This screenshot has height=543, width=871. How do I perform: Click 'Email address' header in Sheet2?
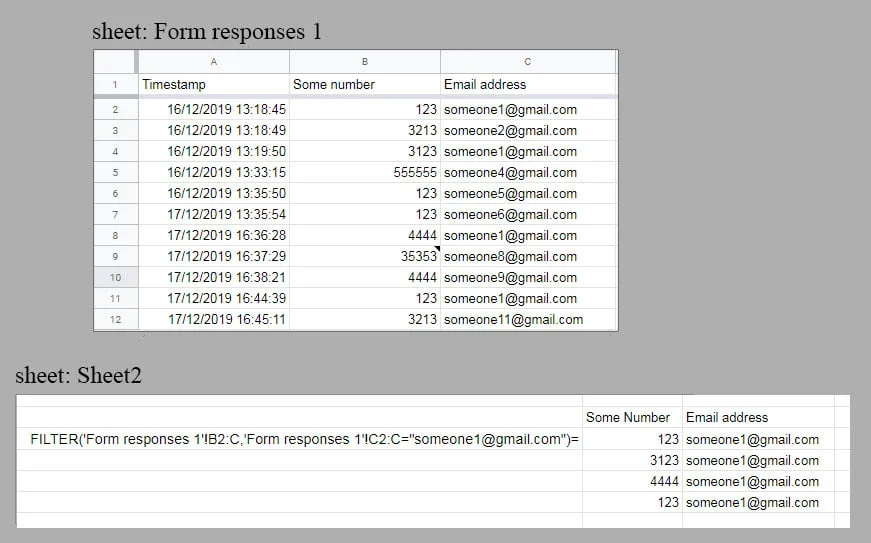[758, 418]
